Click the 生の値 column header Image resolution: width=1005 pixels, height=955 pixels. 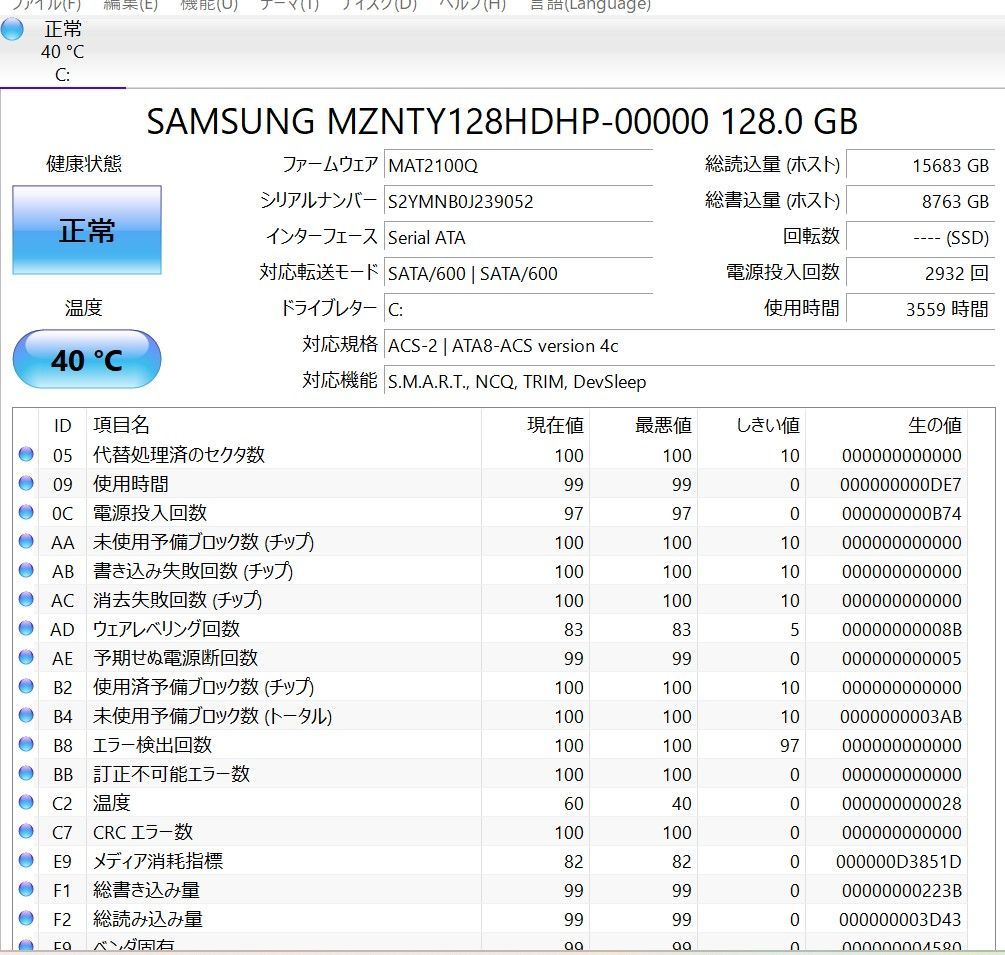click(934, 425)
